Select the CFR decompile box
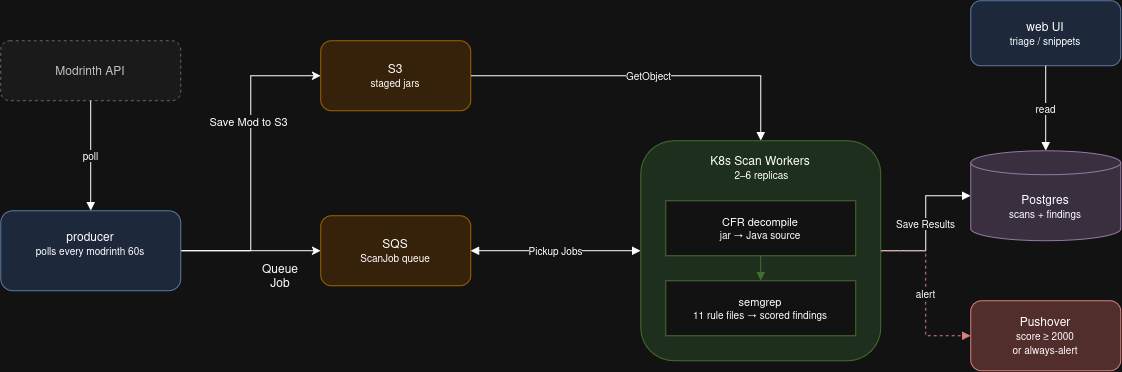 (760, 228)
